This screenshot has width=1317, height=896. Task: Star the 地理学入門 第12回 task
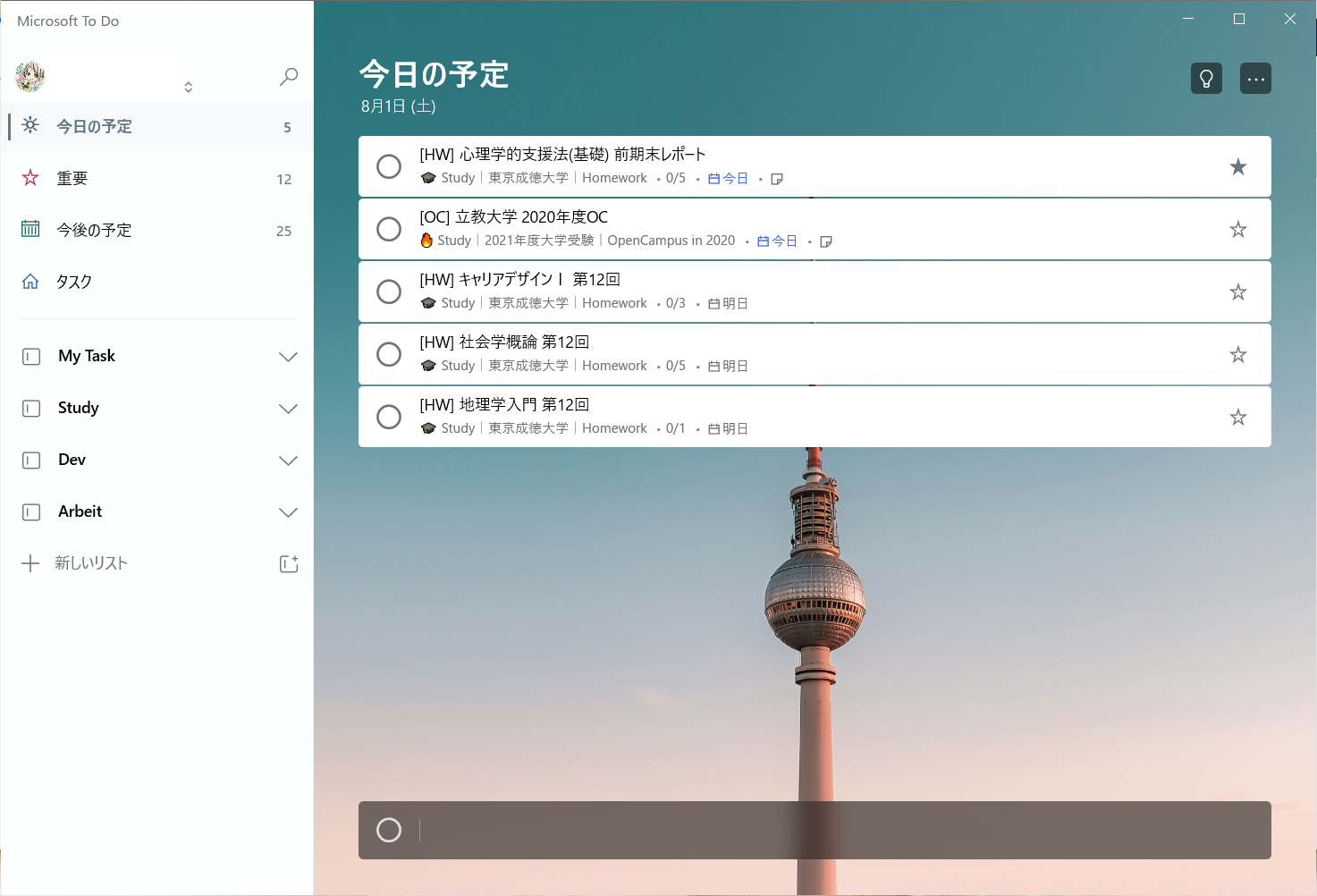1237,418
